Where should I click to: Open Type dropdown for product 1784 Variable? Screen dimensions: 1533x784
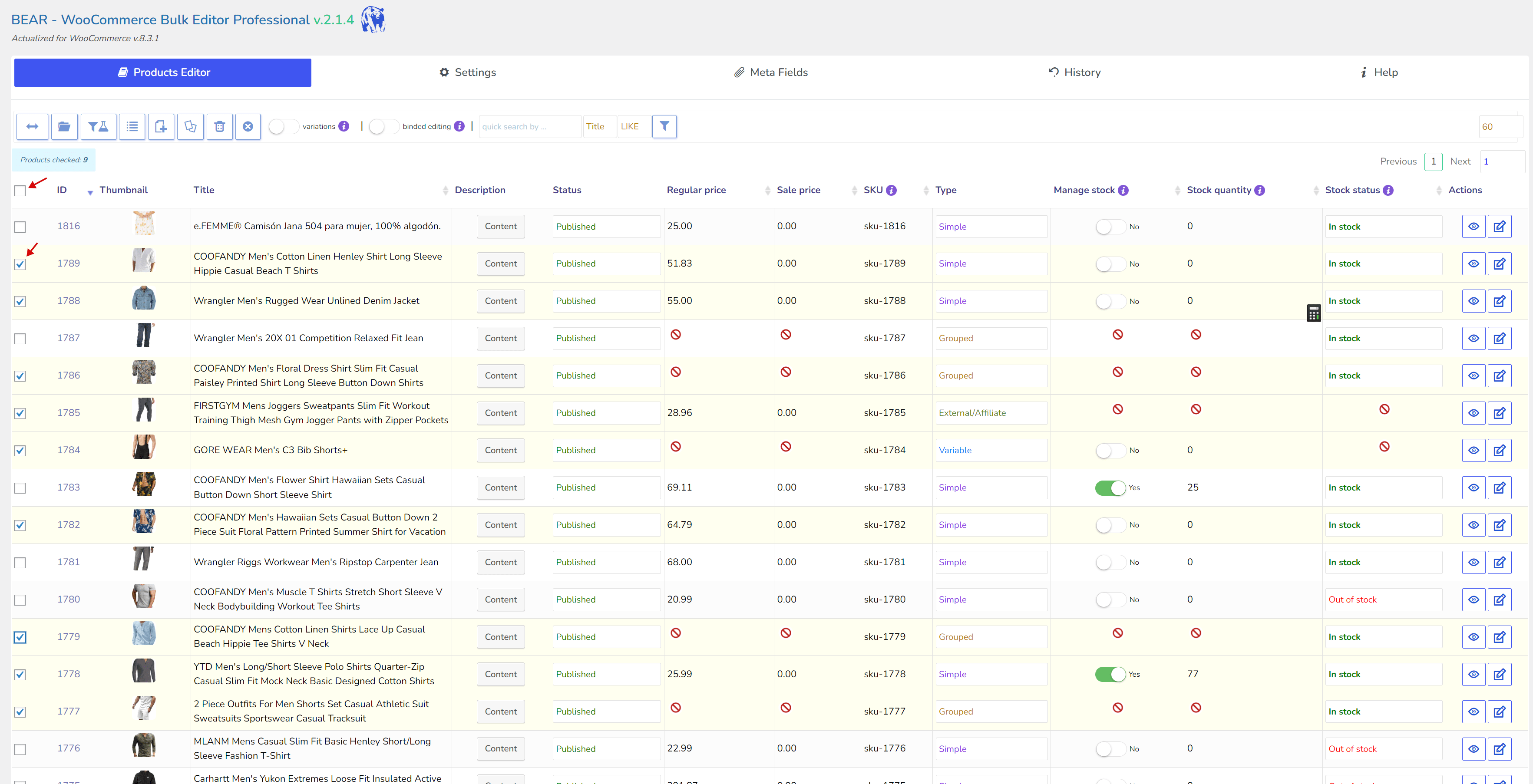pos(991,450)
